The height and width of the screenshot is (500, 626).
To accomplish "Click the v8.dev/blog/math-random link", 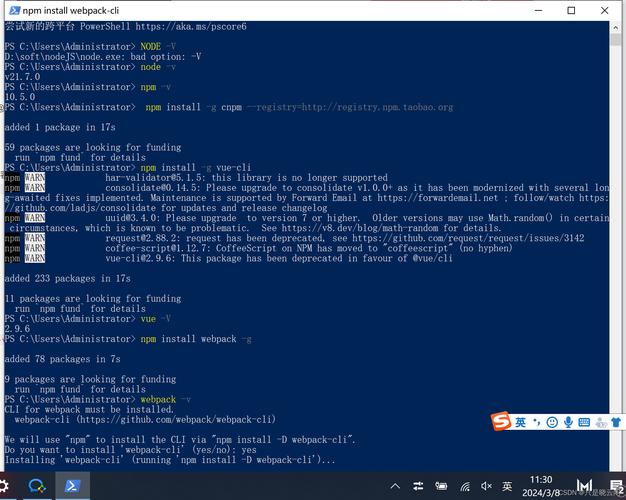I will (x=360, y=228).
